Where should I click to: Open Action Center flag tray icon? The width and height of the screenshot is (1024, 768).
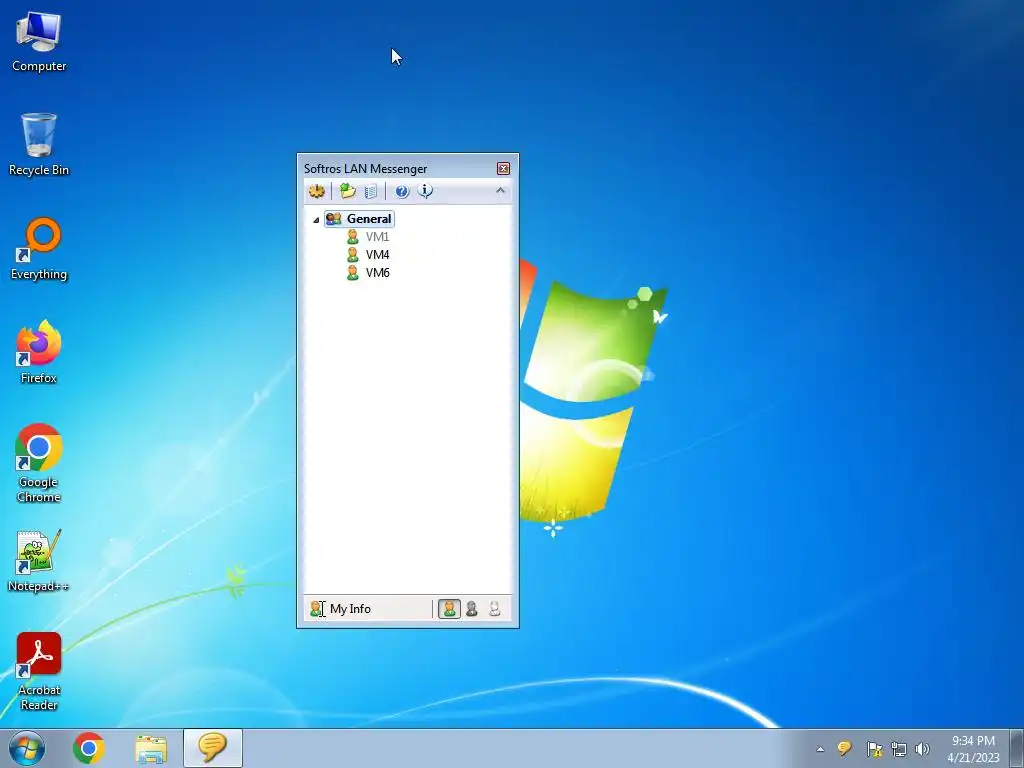click(x=874, y=749)
